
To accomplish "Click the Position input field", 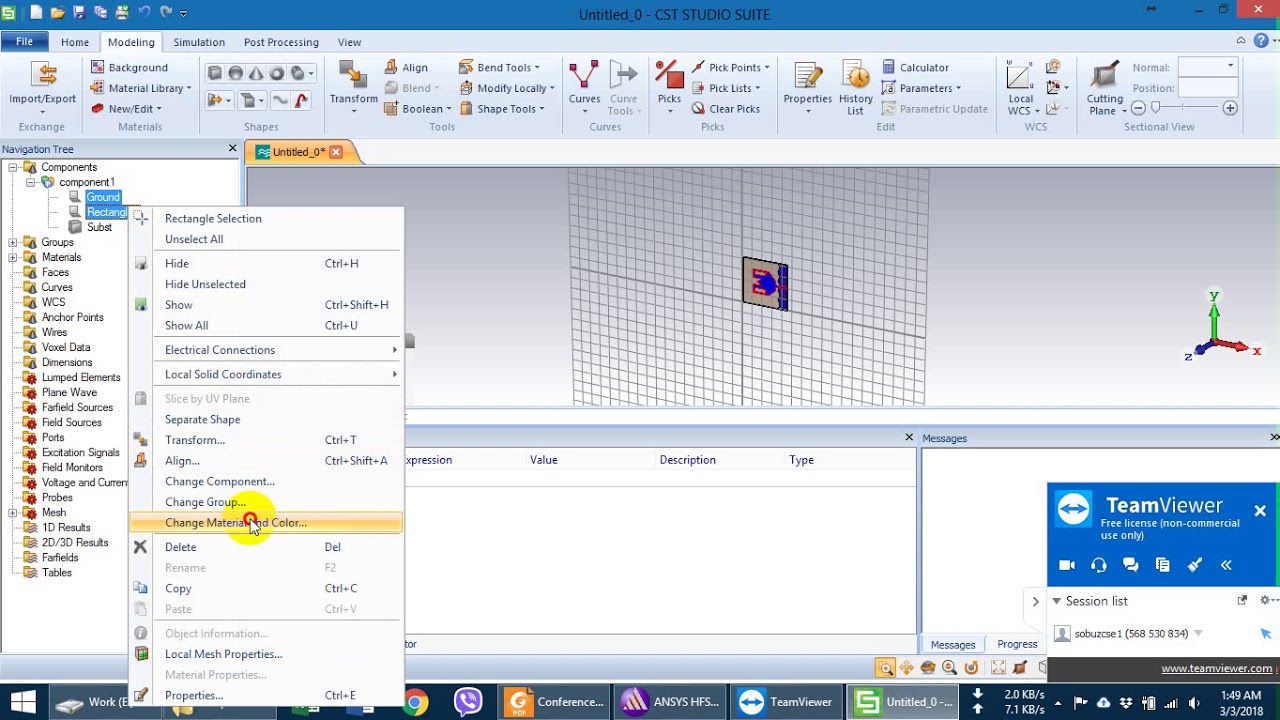I will click(1208, 87).
